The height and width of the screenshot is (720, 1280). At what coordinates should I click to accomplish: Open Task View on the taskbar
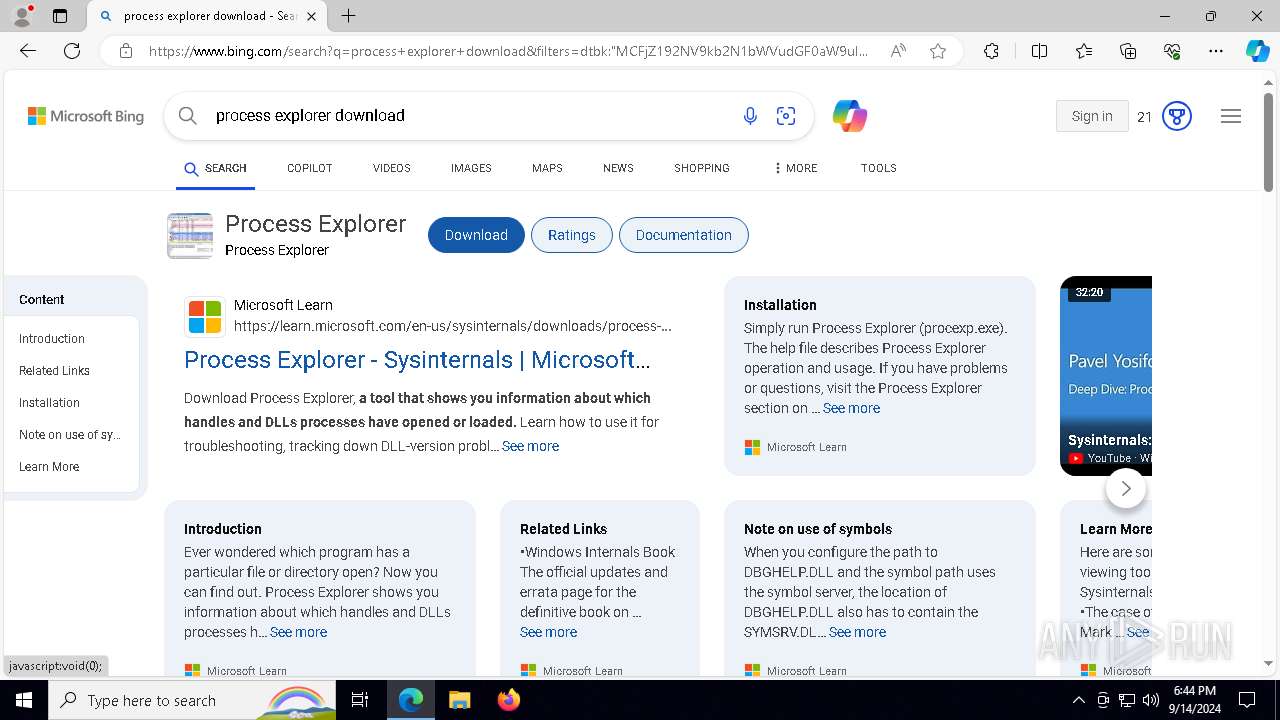[x=360, y=700]
